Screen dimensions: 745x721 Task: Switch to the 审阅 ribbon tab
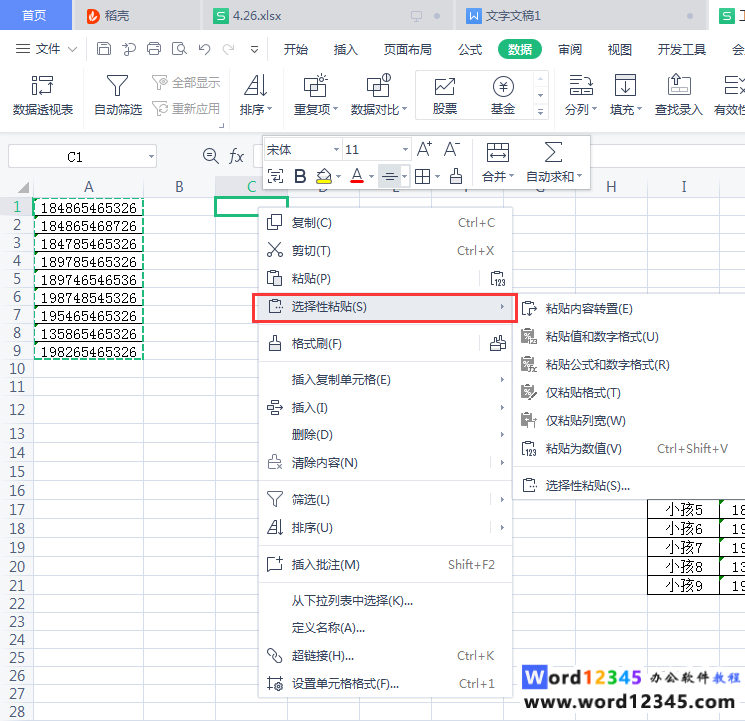pos(570,49)
